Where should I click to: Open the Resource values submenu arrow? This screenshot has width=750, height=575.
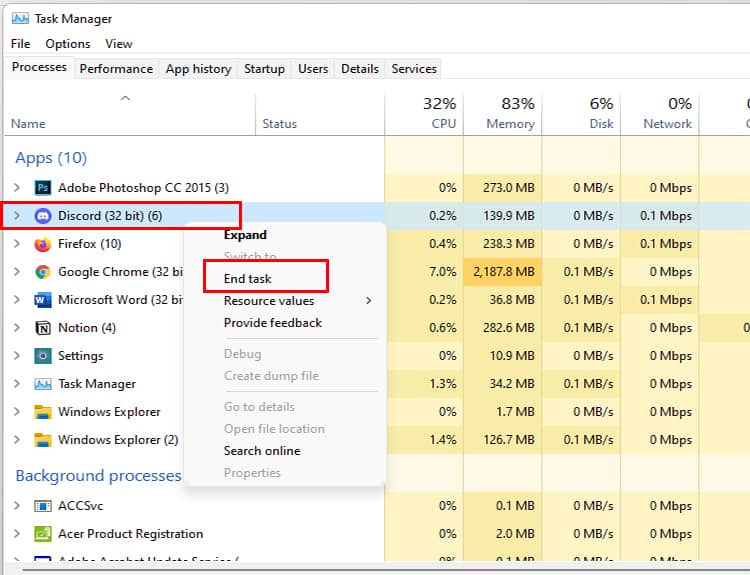368,300
